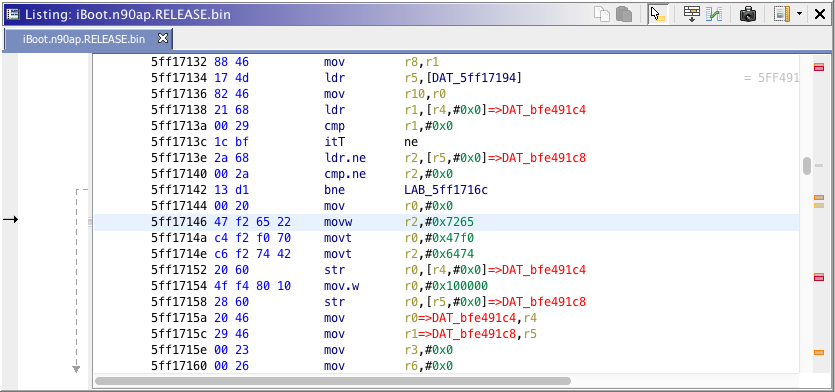
Task: Click DAT_bfe491c4 reference on address 5ff17138
Action: click(x=544, y=110)
